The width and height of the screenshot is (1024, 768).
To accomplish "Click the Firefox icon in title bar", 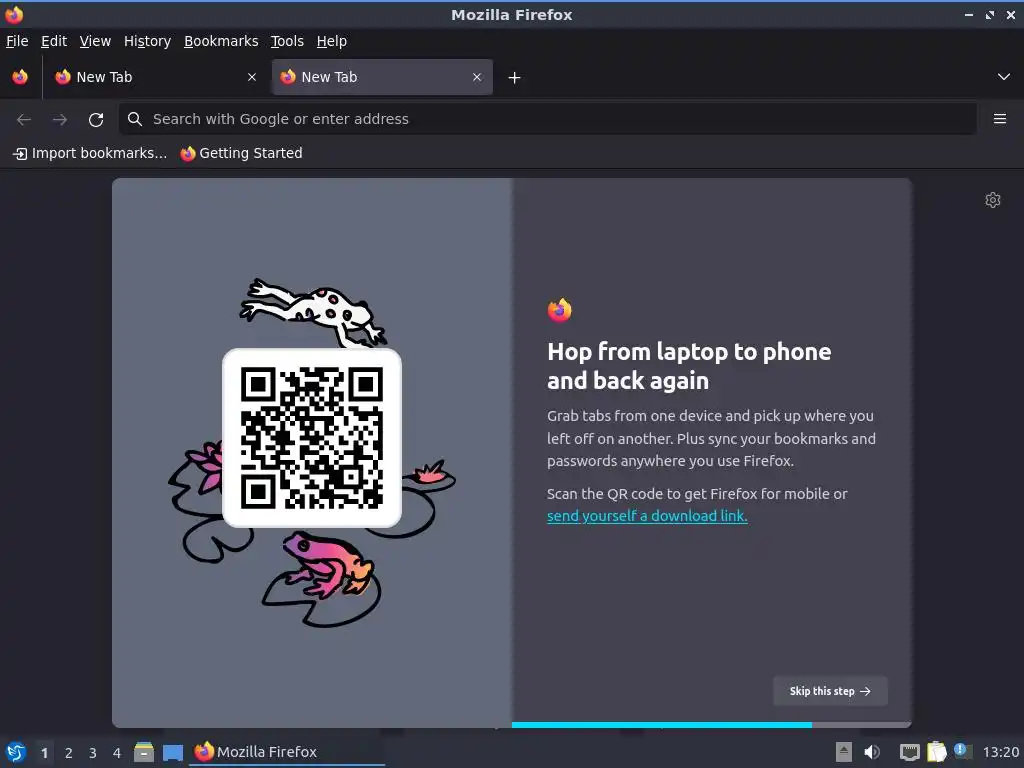I will coord(14,14).
